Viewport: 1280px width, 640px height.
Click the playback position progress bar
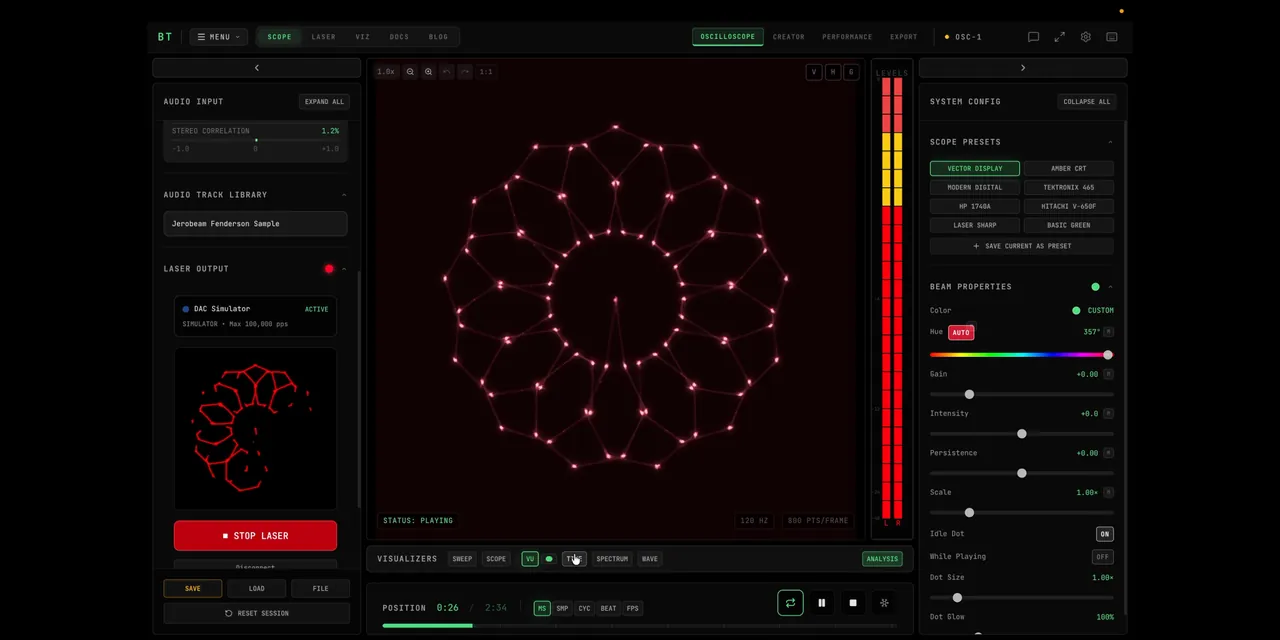[x=640, y=626]
